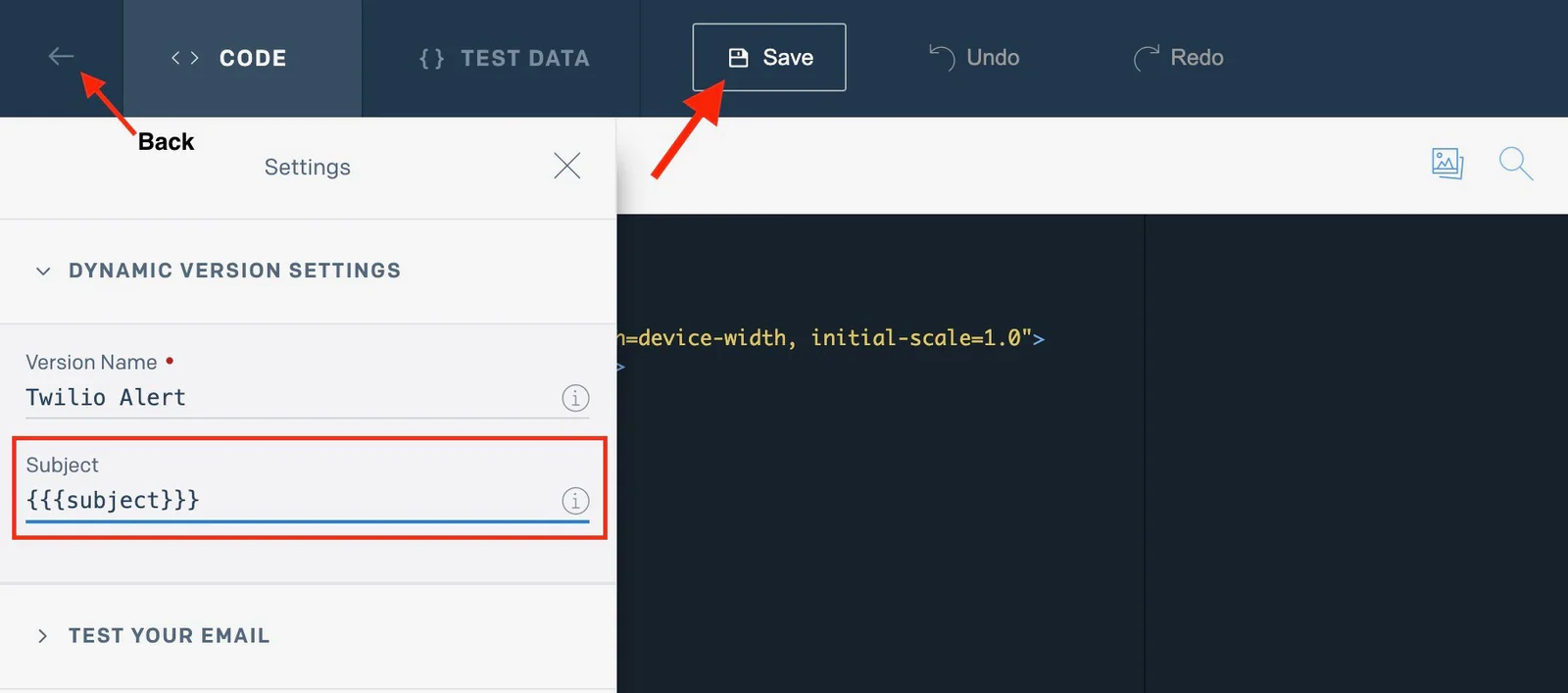The width and height of the screenshot is (1568, 693).
Task: Redo the last undone change
Action: (1178, 58)
